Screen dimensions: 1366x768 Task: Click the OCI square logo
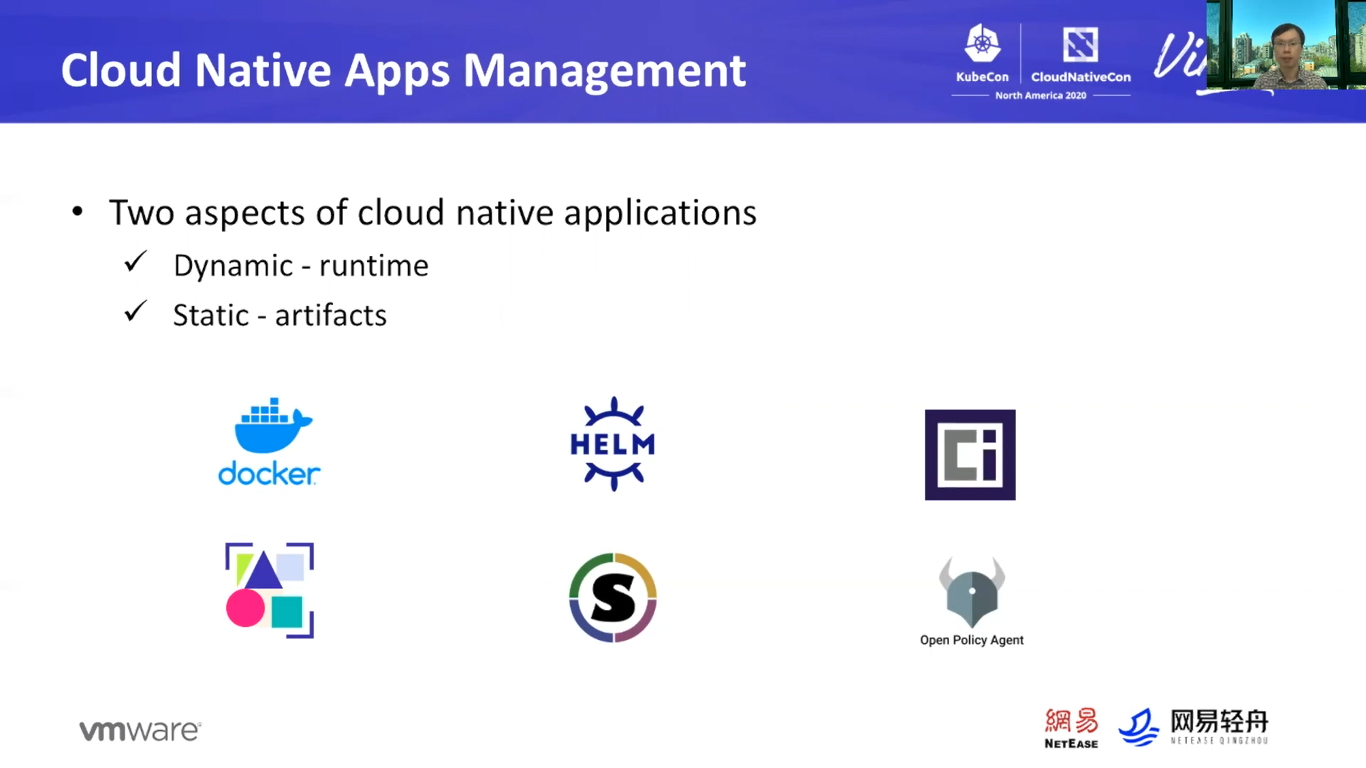(970, 455)
